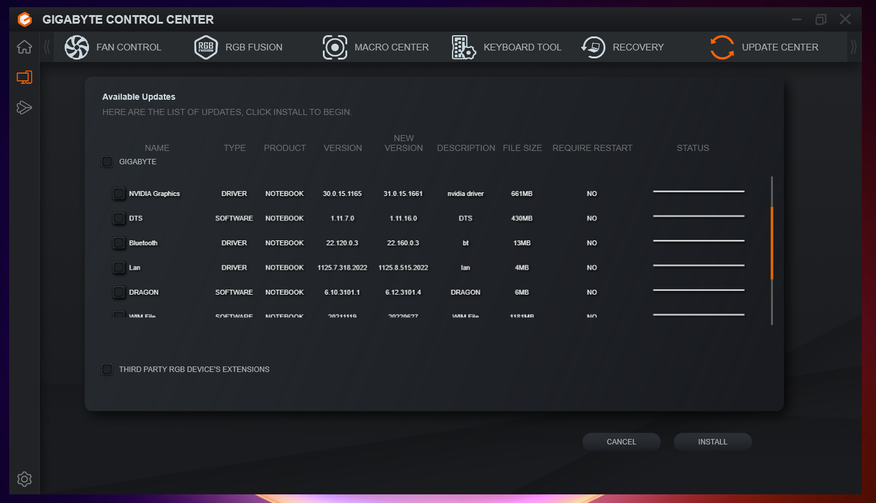The height and width of the screenshot is (503, 876).
Task: Enable Third Party RGB Device's Extensions checkbox
Action: (x=107, y=369)
